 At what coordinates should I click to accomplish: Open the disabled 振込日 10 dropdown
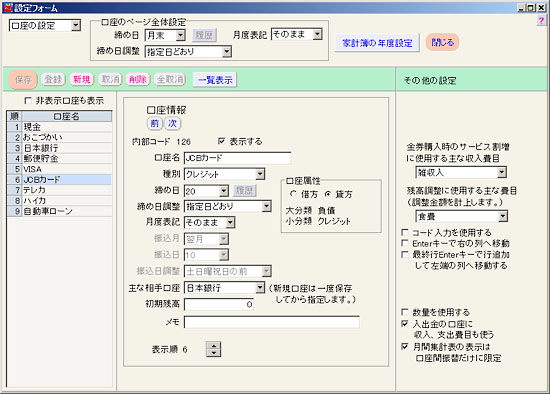(x=223, y=255)
